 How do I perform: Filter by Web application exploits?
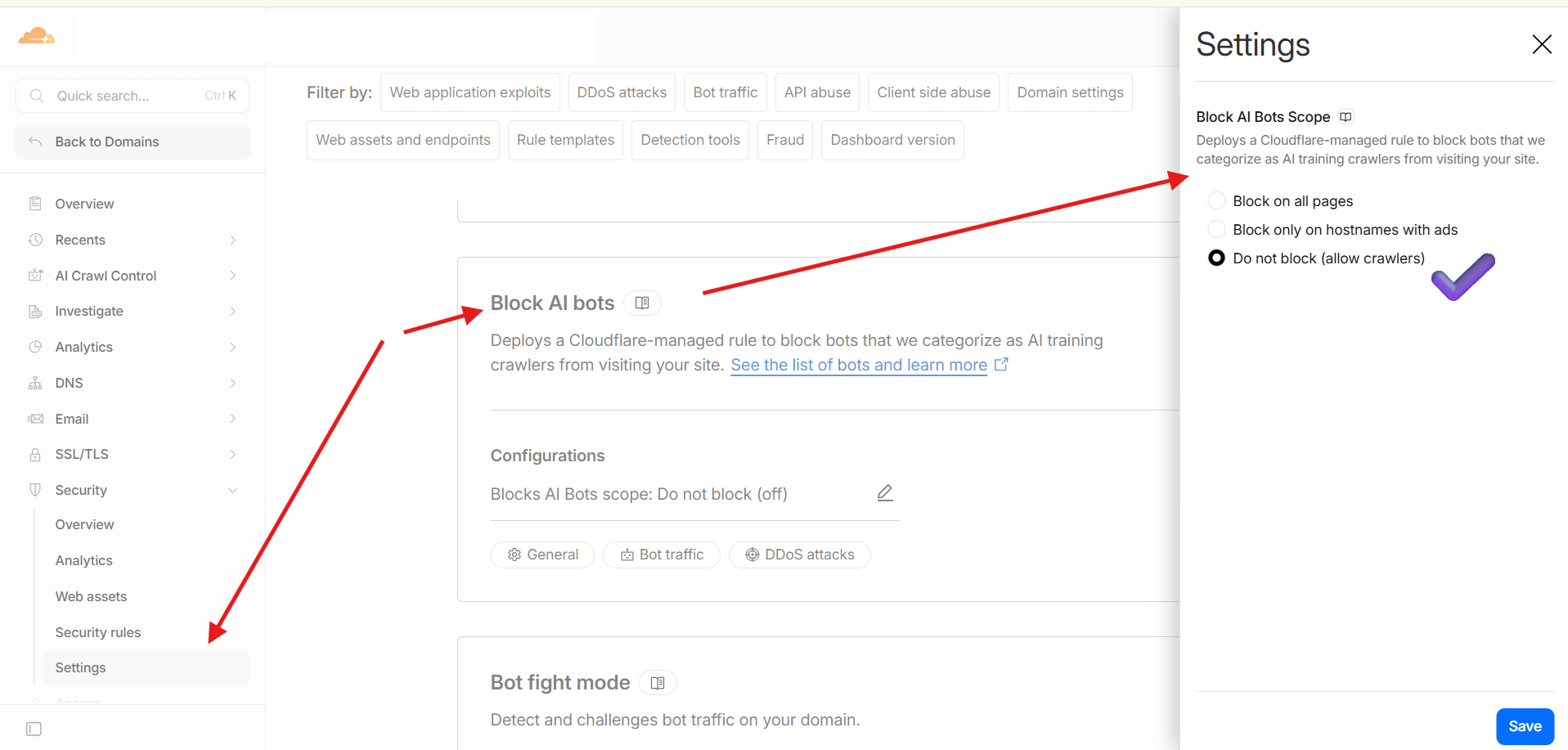tap(470, 92)
